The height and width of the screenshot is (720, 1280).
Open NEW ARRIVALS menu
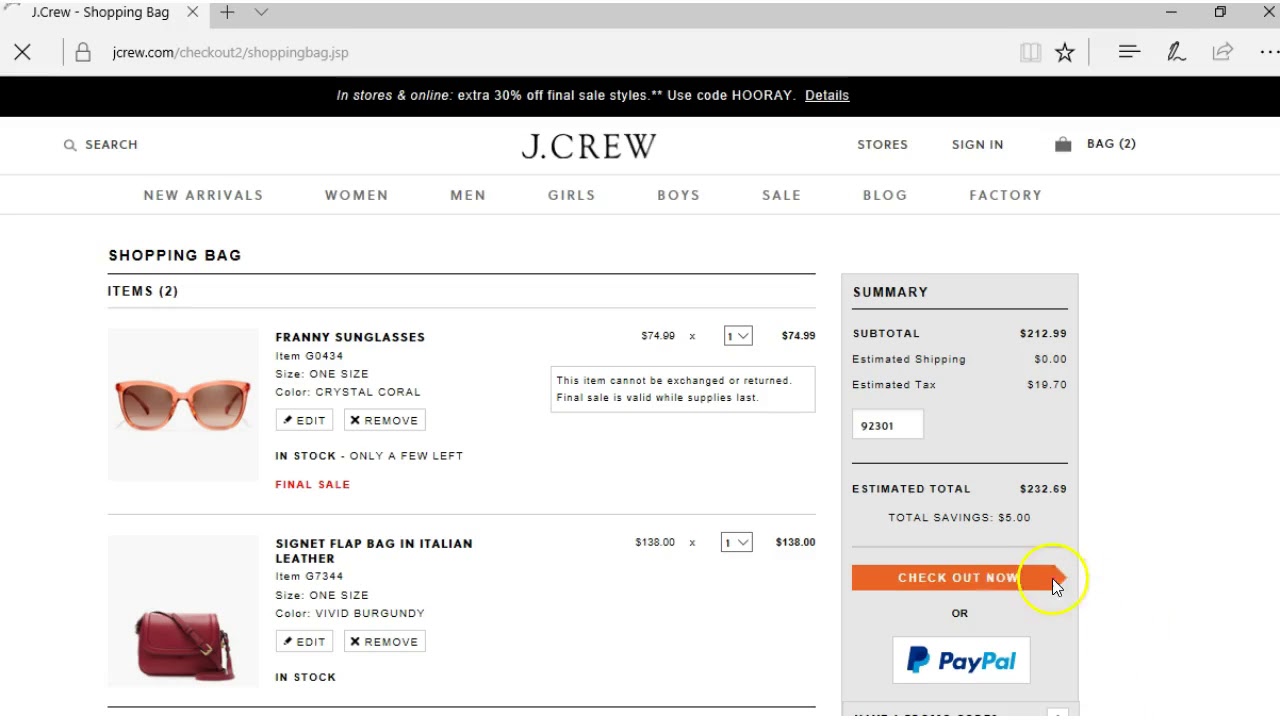(x=203, y=195)
